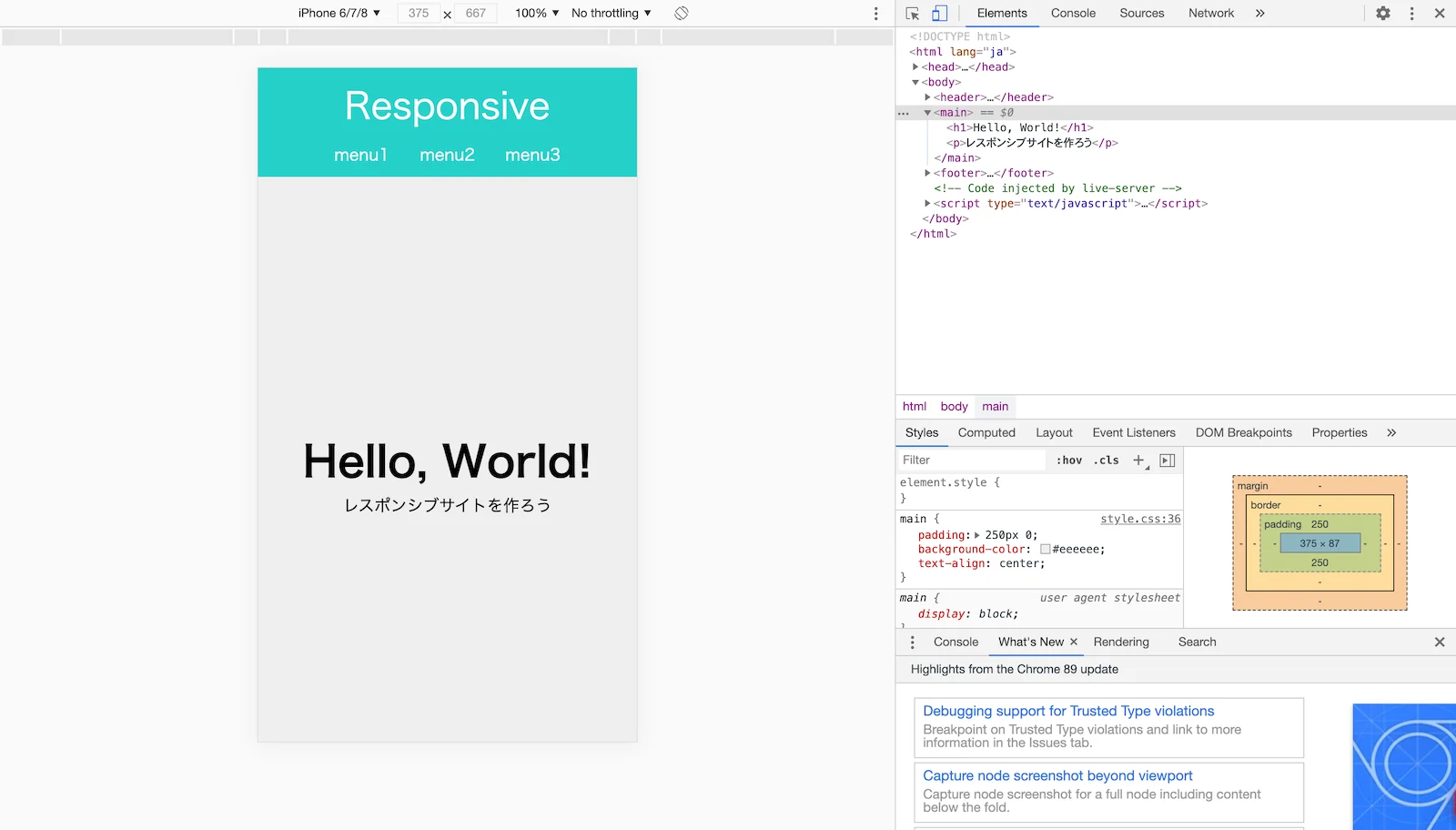
Task: Open the drawer three-dot menu
Action: point(913,643)
